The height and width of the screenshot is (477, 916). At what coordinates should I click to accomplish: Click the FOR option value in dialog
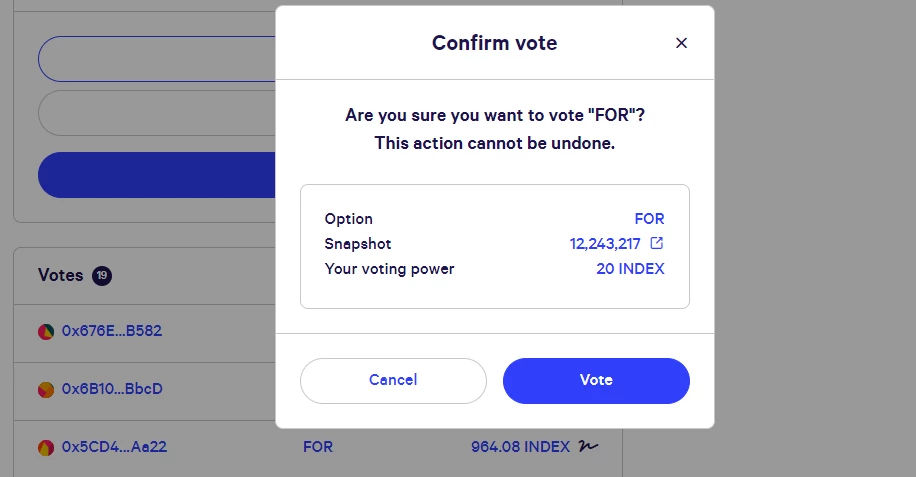[x=649, y=219]
